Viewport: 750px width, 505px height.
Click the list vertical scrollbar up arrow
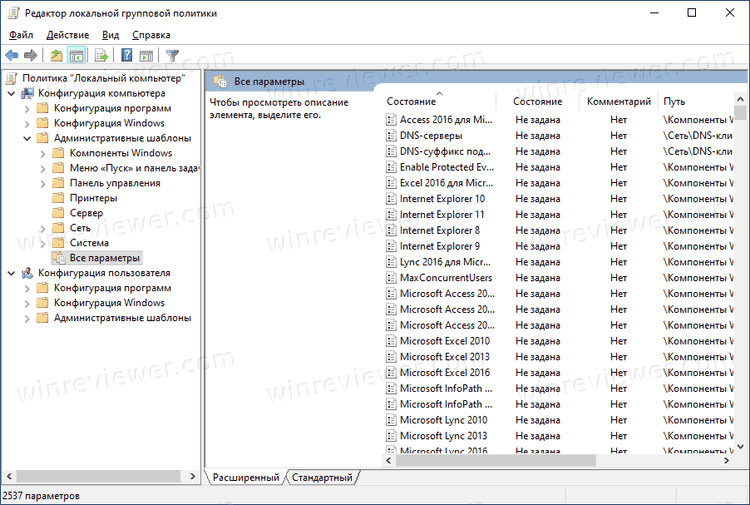[740, 99]
